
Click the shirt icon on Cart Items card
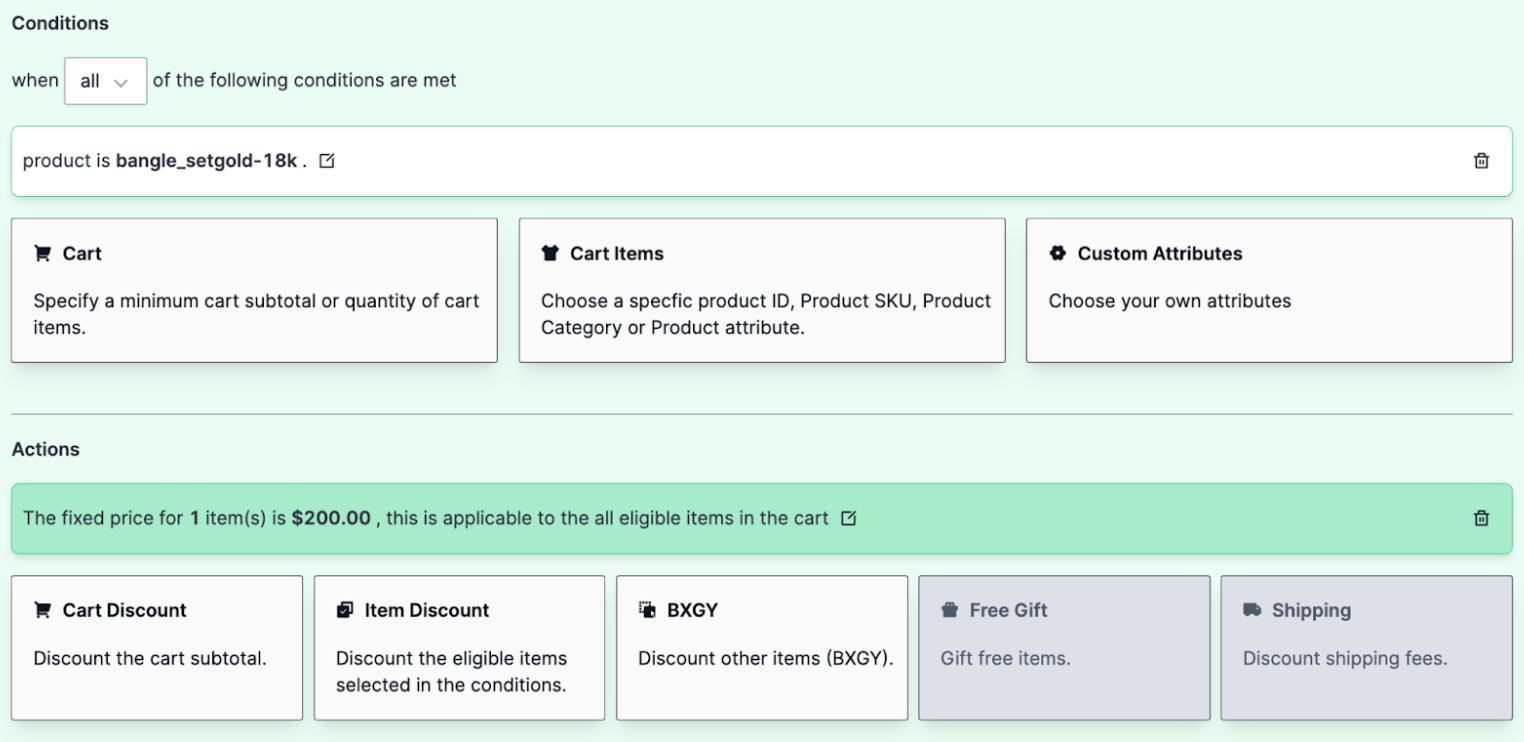click(550, 253)
